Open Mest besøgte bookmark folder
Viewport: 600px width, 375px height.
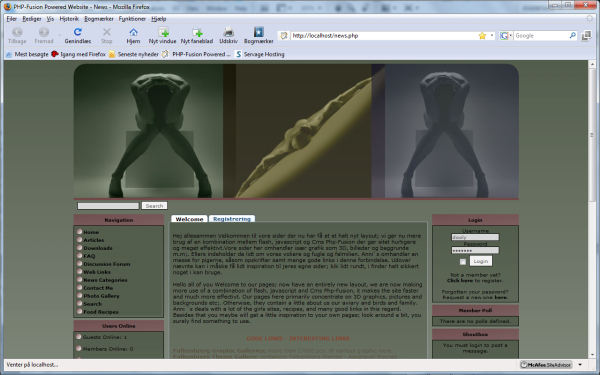(x=27, y=54)
